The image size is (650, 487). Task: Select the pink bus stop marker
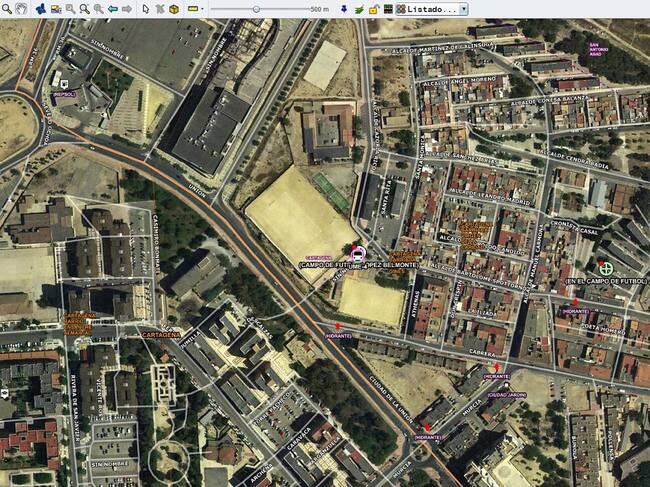357,254
